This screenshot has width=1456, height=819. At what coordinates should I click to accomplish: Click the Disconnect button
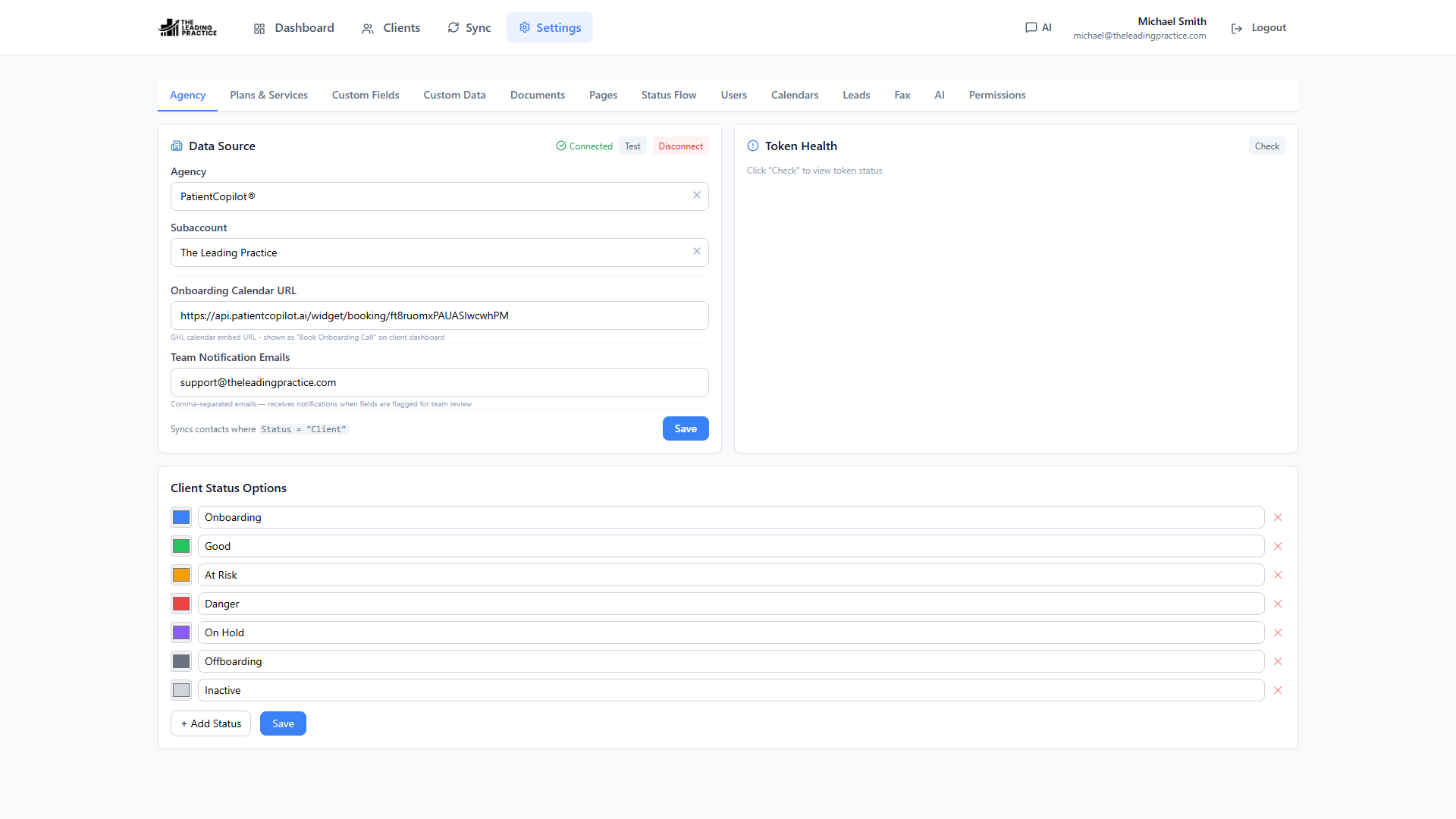(x=680, y=146)
